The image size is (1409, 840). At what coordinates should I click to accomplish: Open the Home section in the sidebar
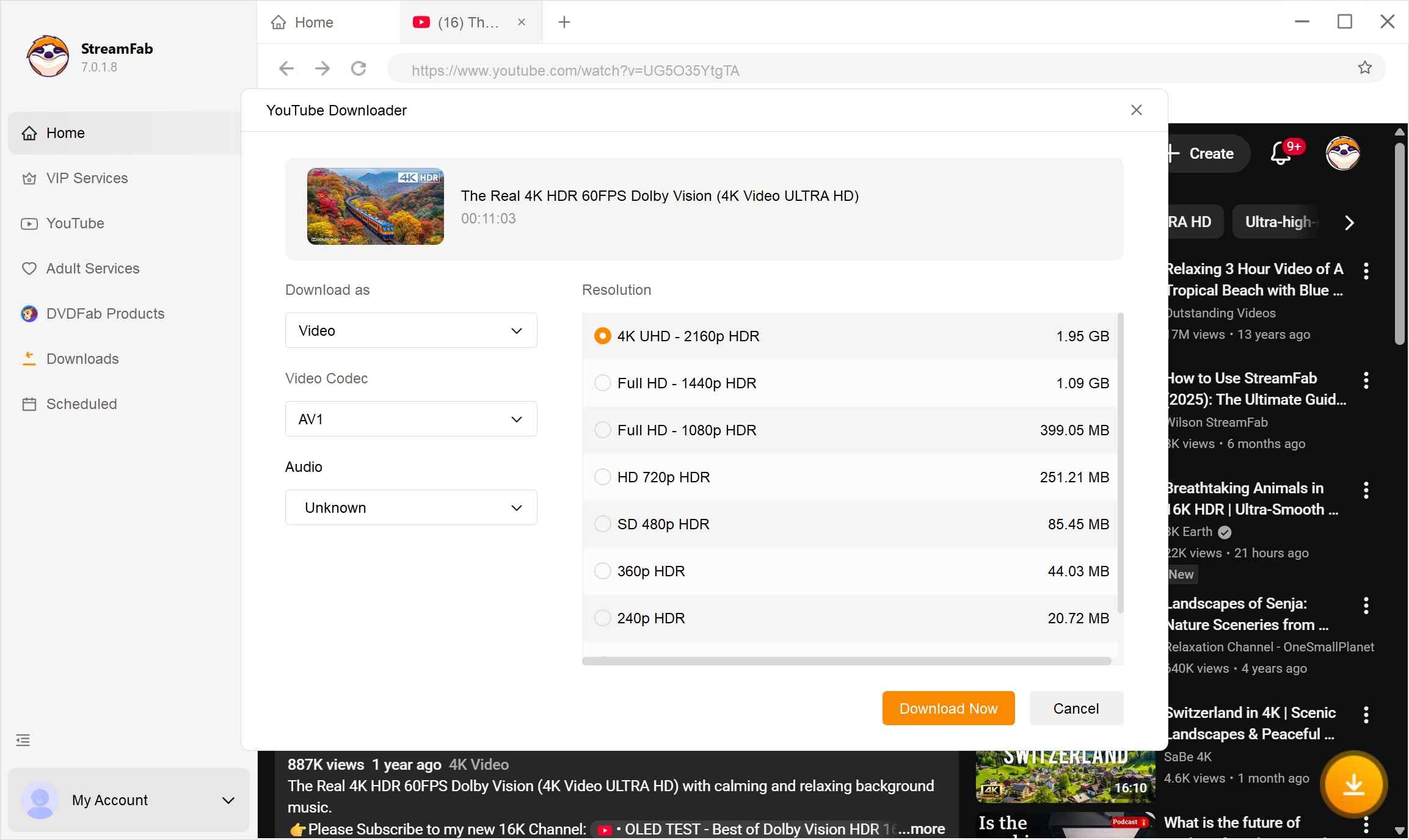[65, 132]
